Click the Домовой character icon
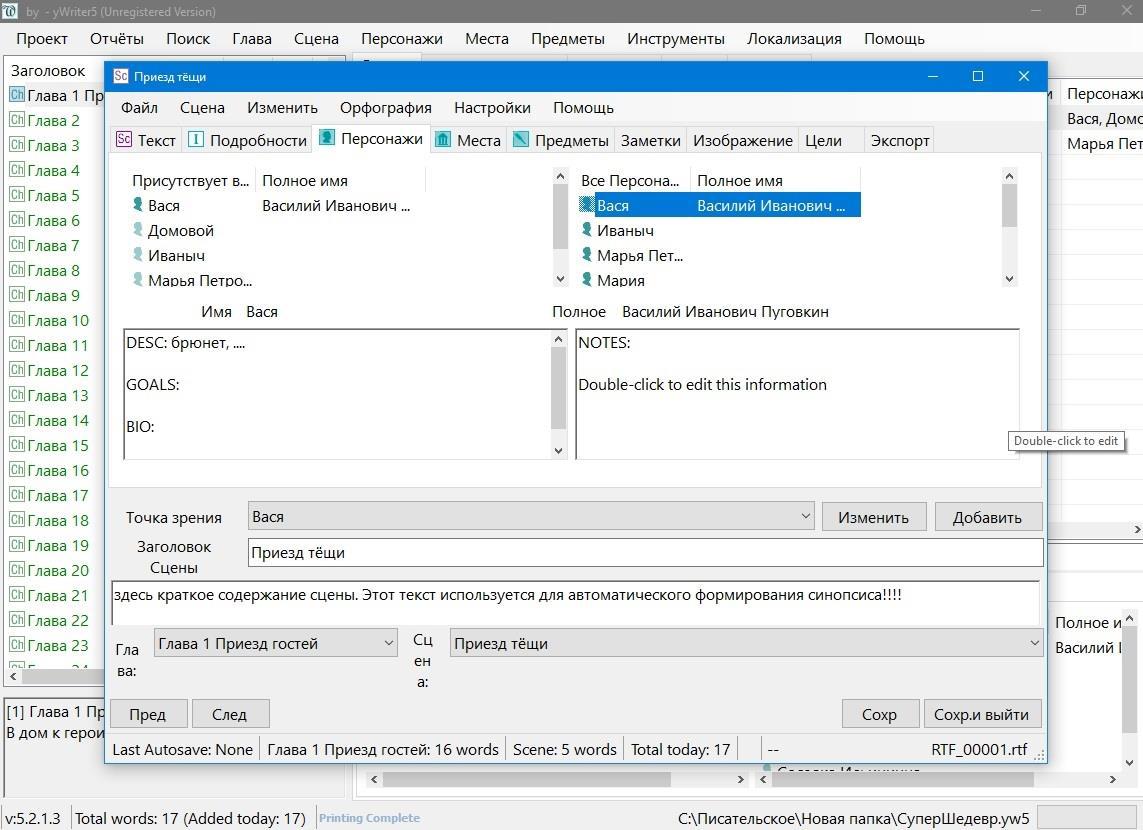1143x830 pixels. [x=138, y=230]
